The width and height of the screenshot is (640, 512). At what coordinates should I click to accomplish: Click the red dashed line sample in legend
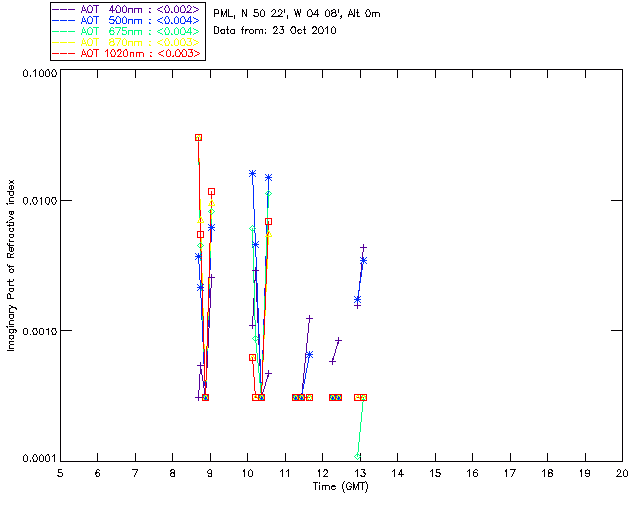[64, 53]
